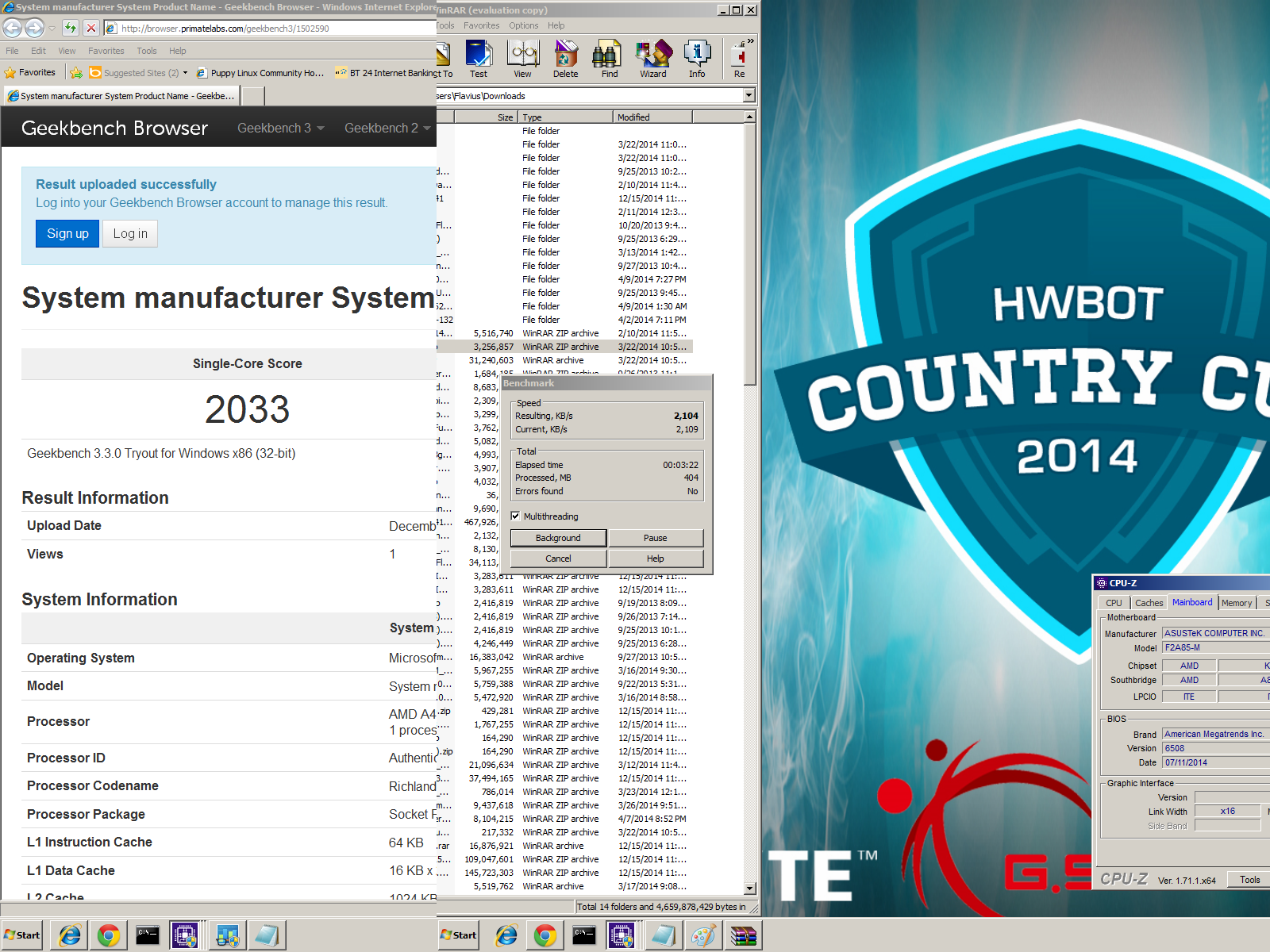Click the Start button below the WinRAR window
The width and height of the screenshot is (1270, 952).
coord(460,935)
